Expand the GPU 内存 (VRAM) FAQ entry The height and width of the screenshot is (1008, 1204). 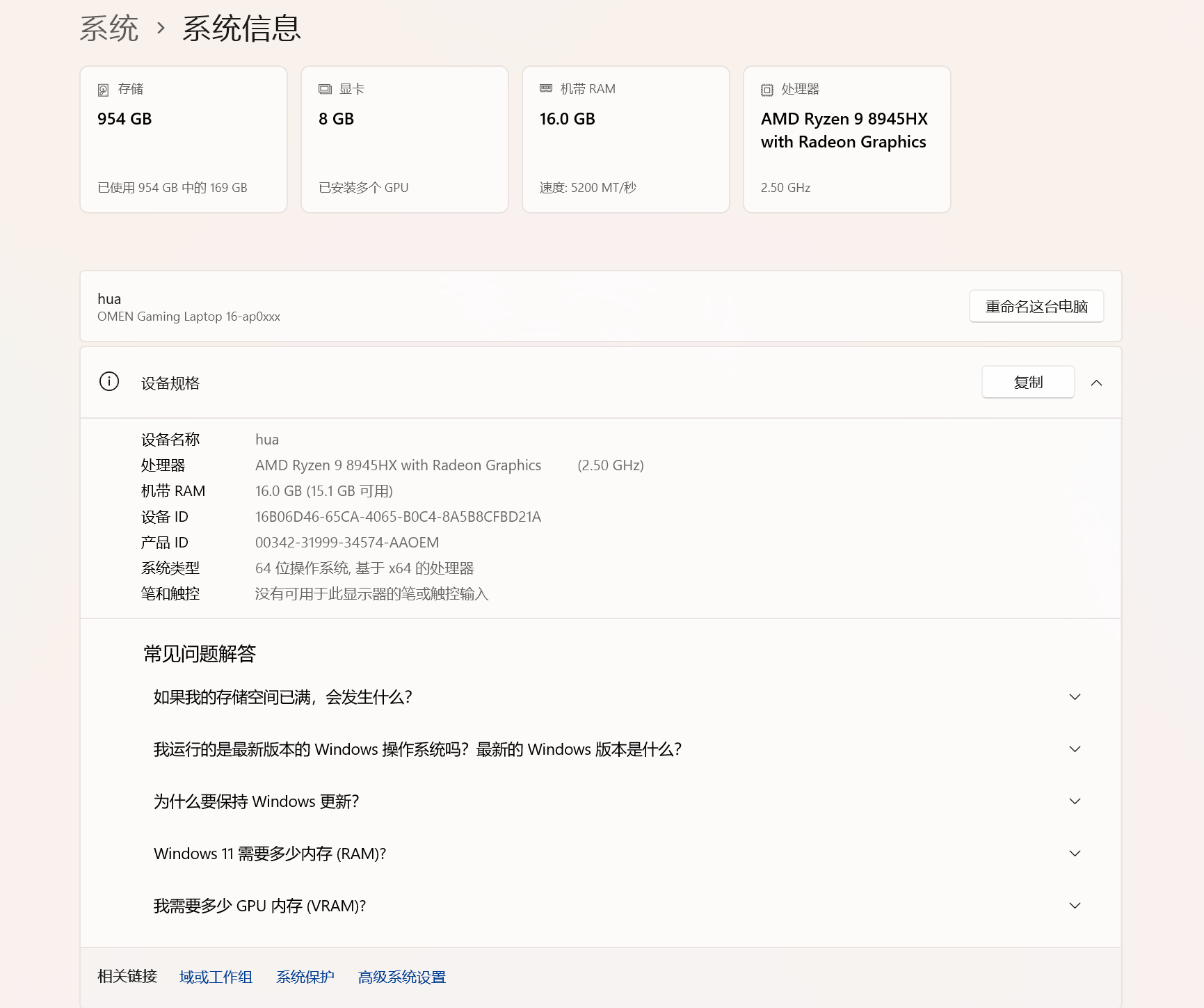(x=1075, y=905)
